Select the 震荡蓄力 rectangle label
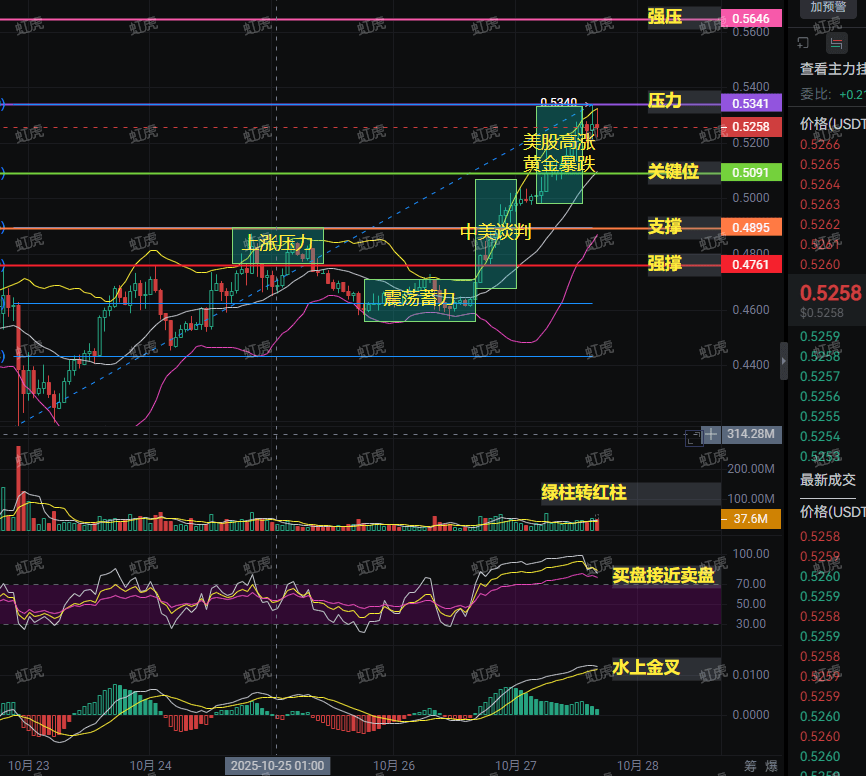The height and width of the screenshot is (776, 866). 419,298
